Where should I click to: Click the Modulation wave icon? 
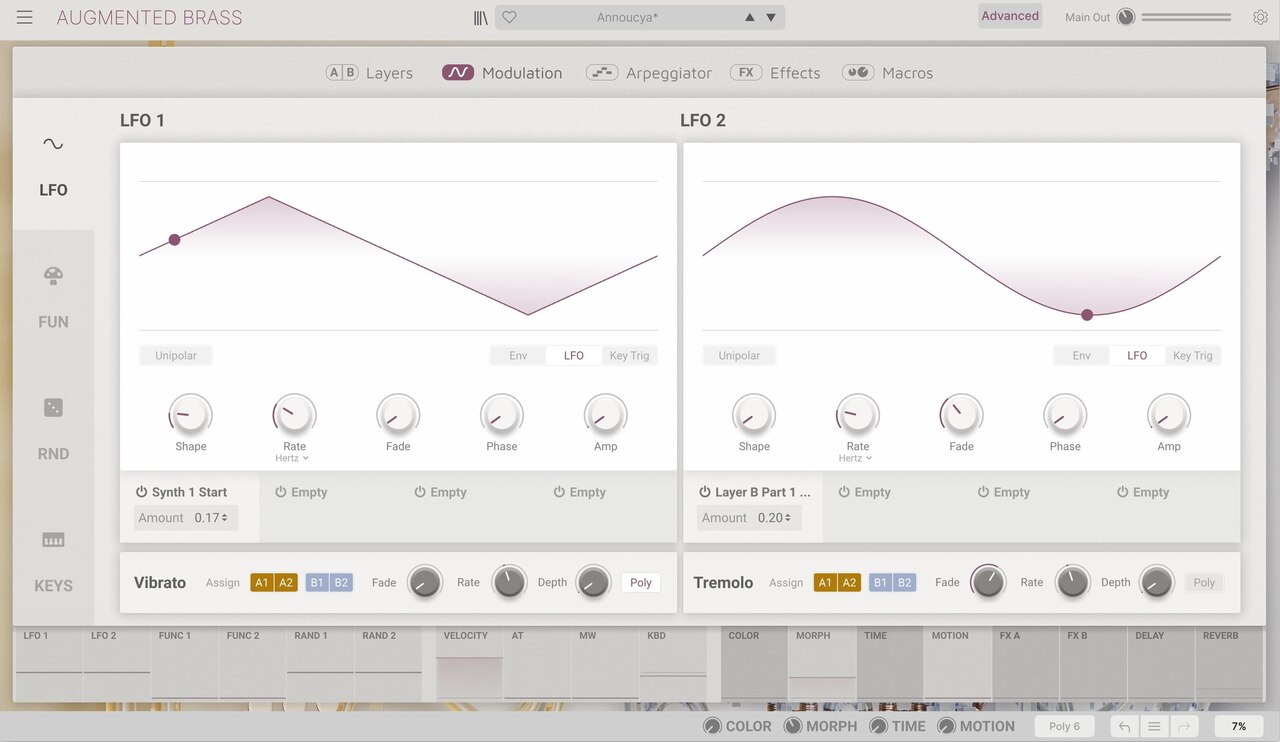458,72
